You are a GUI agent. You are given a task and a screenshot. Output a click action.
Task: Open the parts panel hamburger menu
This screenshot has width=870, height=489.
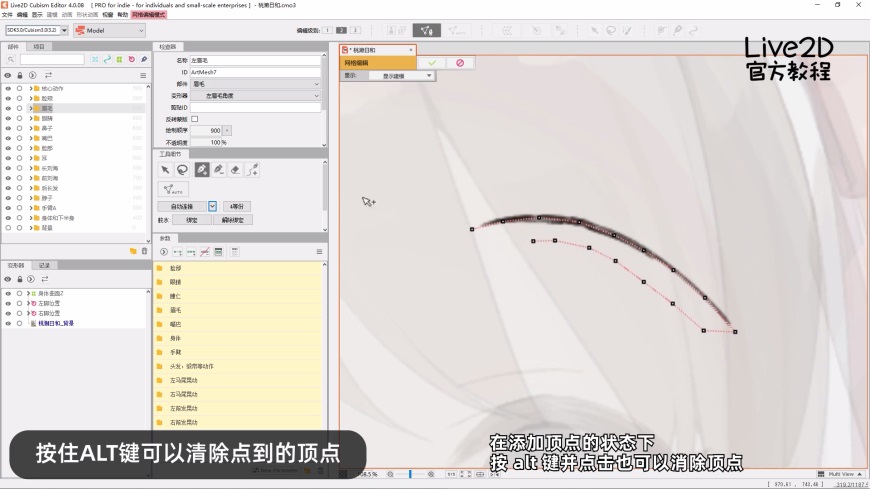pos(143,75)
